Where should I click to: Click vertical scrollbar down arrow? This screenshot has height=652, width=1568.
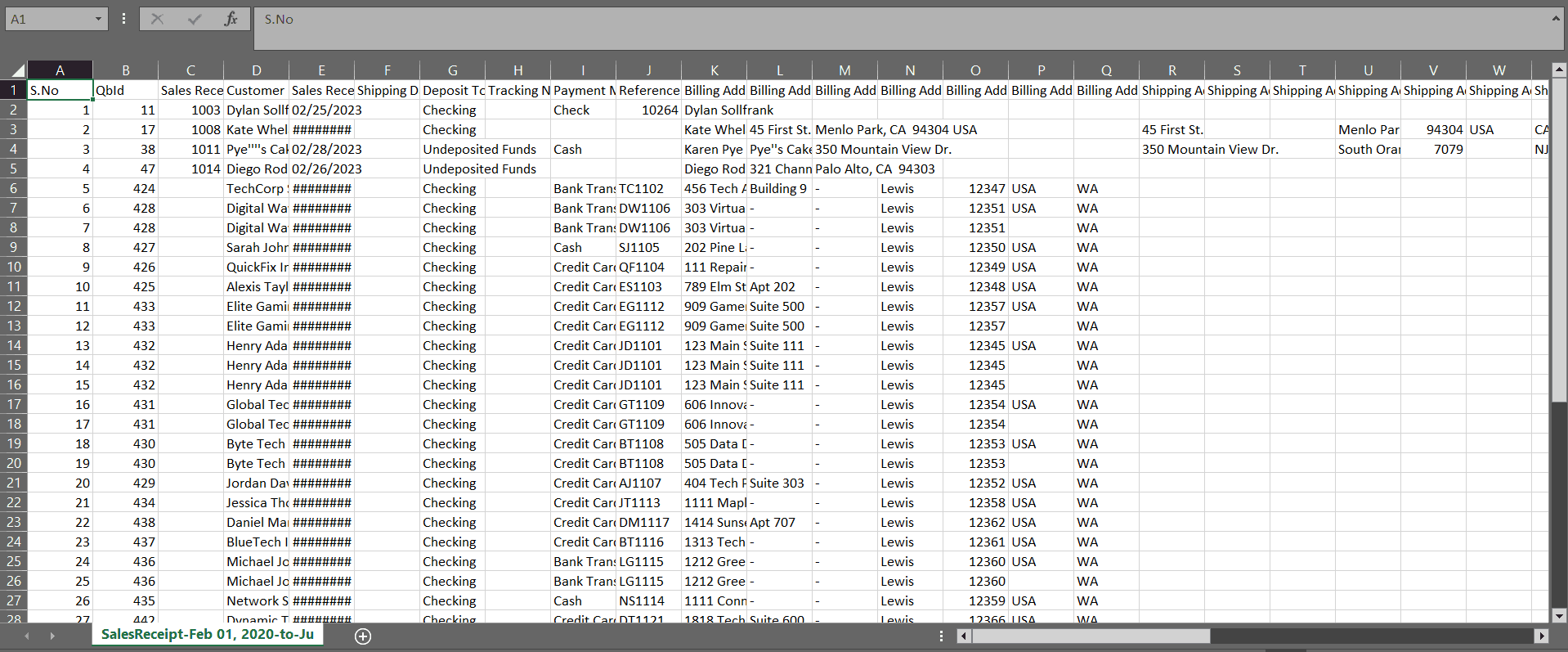pos(1559,616)
